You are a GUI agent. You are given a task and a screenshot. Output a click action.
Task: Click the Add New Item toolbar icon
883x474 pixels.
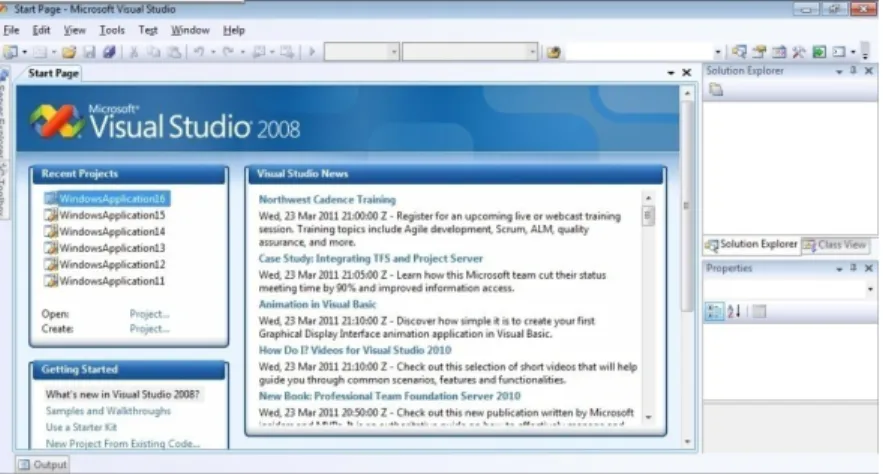[x=39, y=52]
